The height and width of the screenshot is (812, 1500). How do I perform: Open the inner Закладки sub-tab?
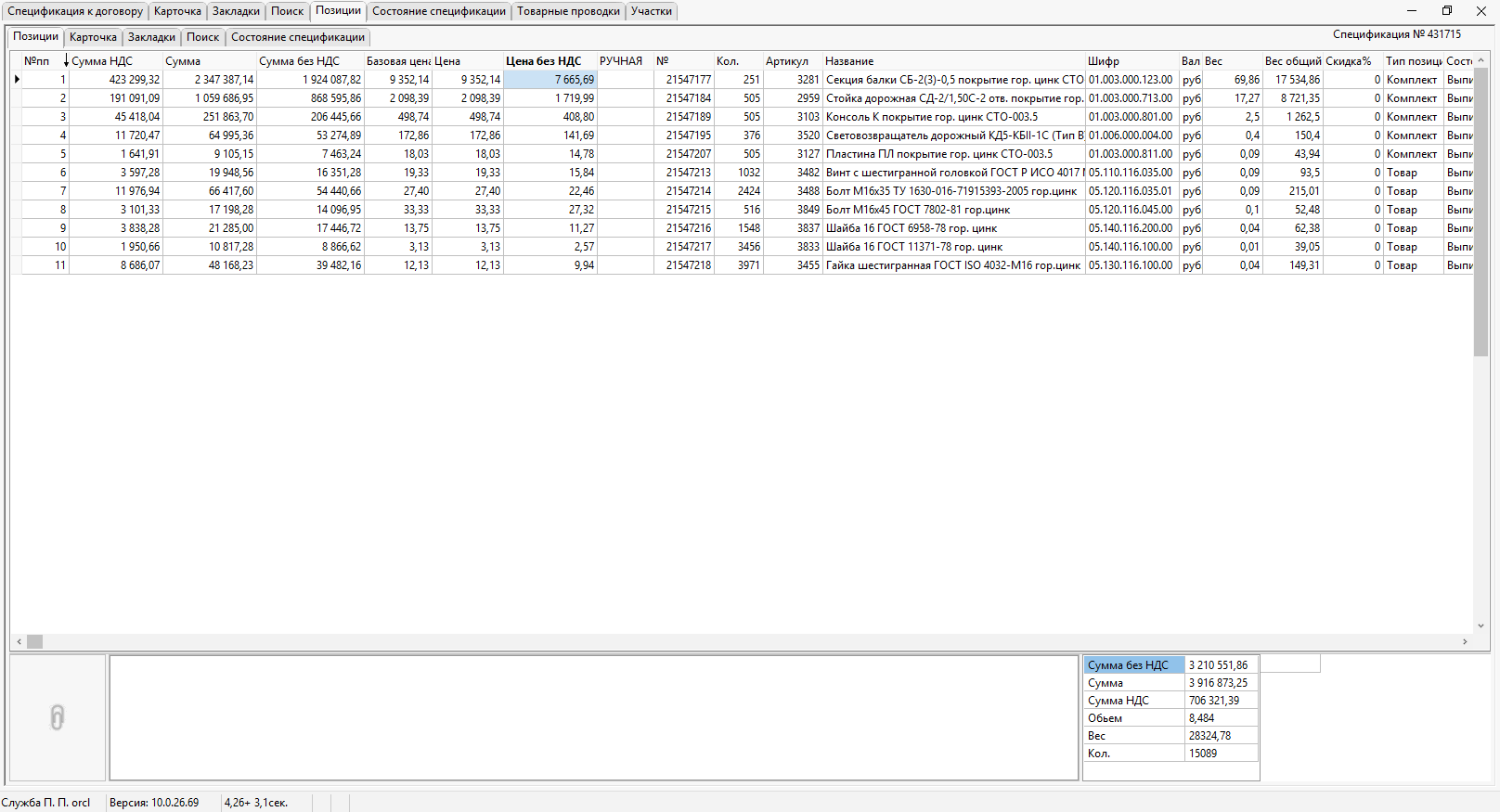(151, 37)
